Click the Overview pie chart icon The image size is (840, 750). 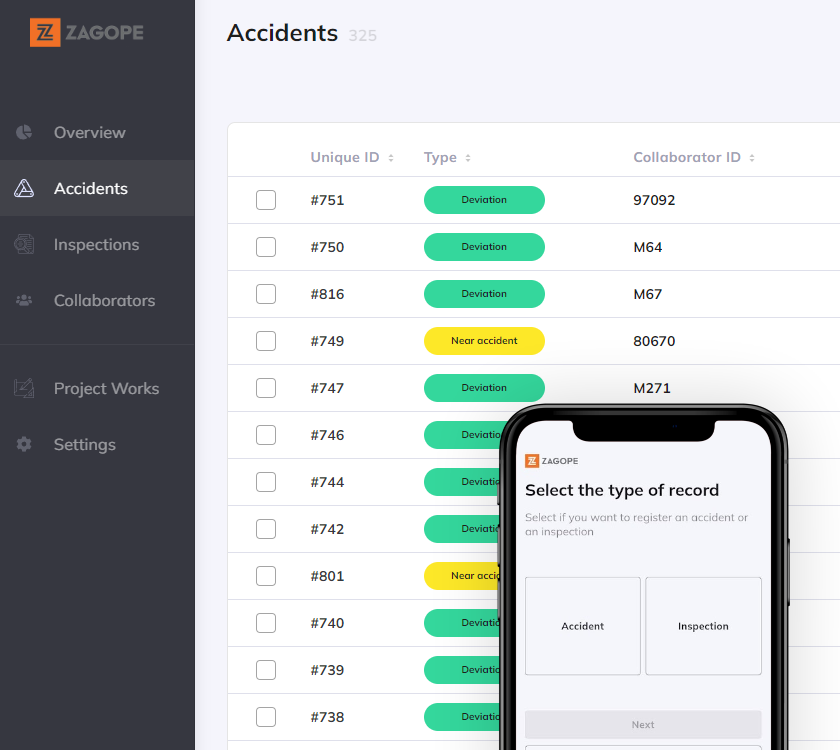(x=24, y=132)
